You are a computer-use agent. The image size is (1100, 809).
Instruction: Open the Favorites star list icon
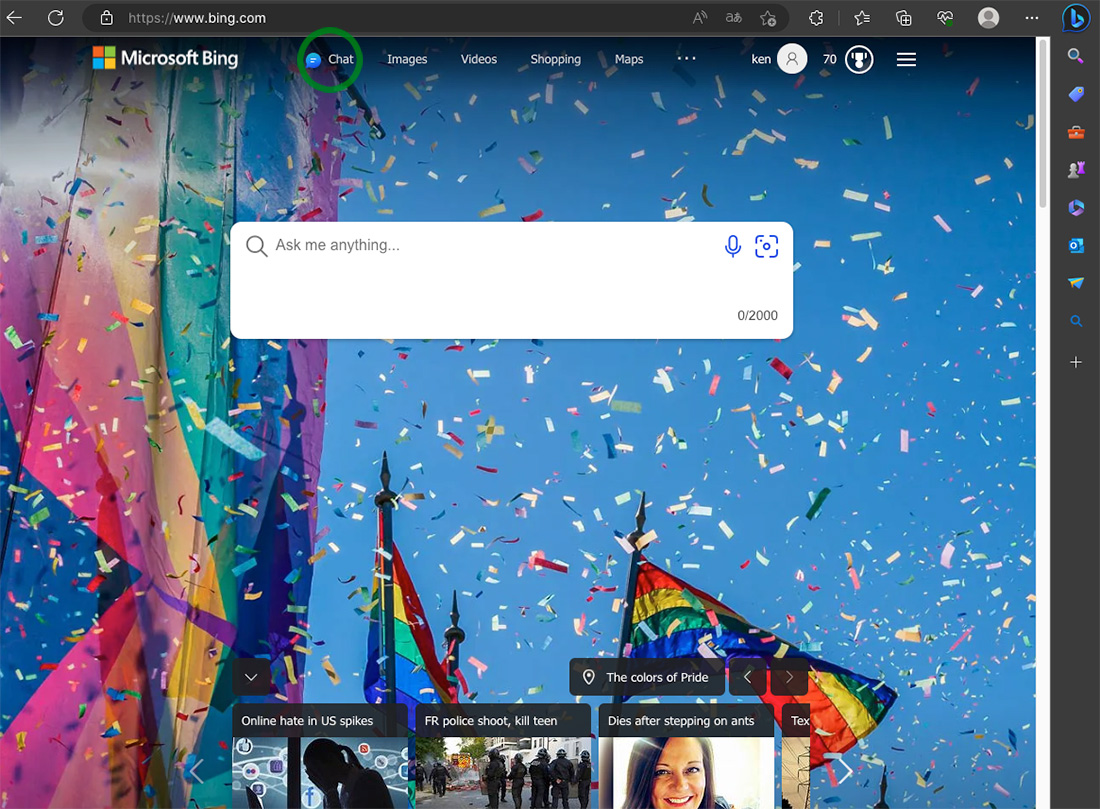click(861, 18)
